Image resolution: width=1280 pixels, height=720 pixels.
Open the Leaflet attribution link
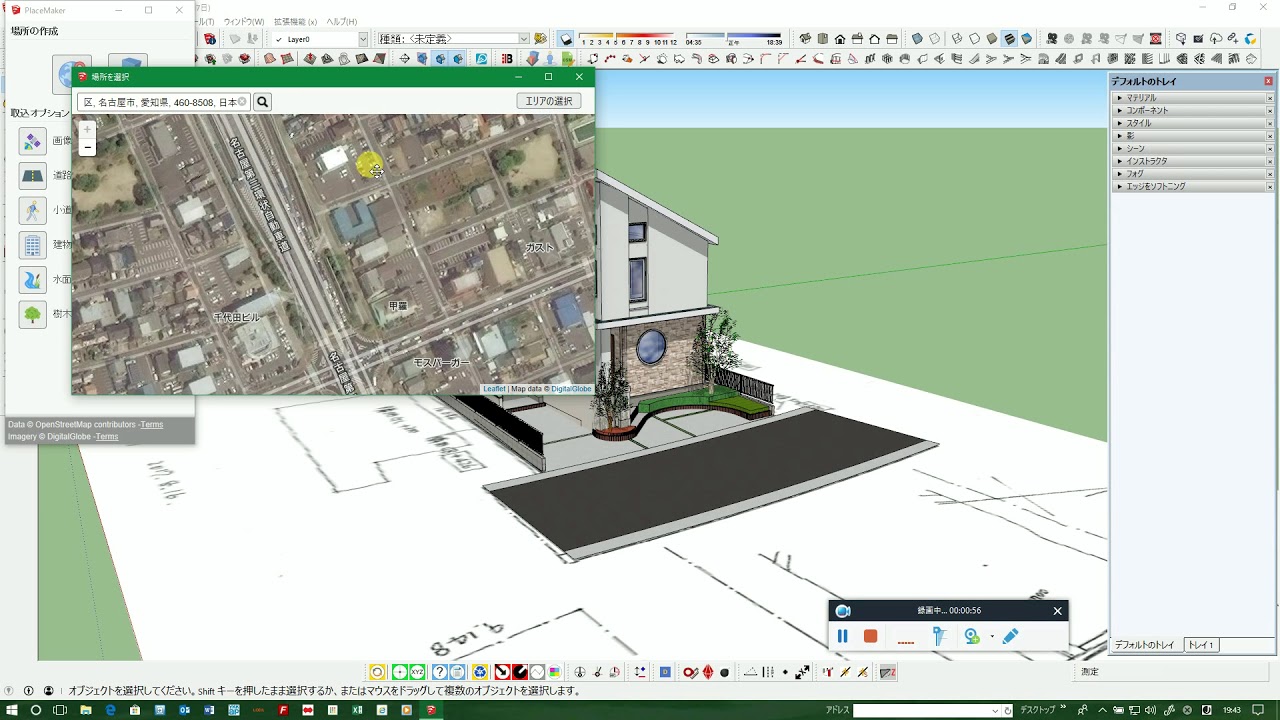tap(494, 389)
